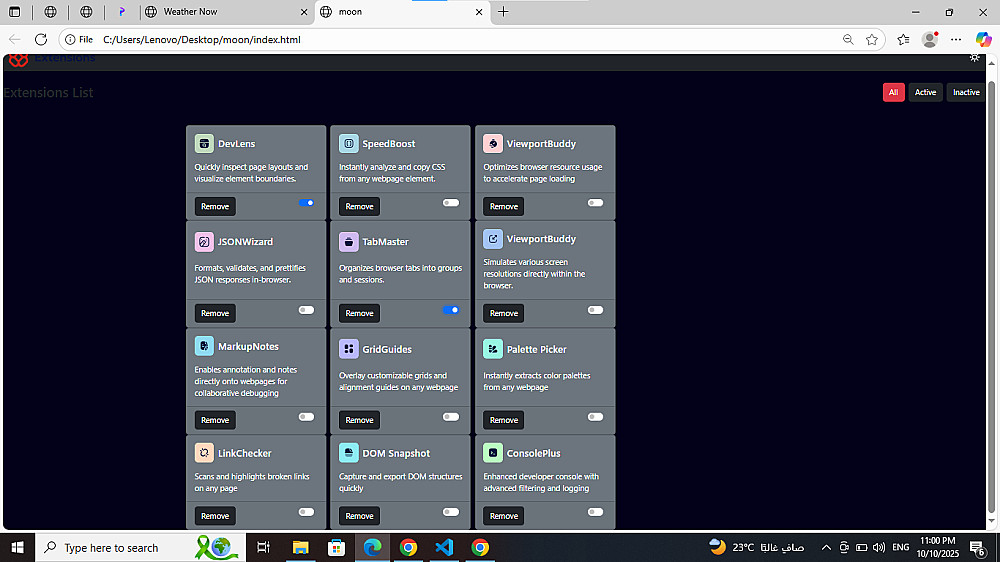Open the Settings and more menu

point(956,40)
